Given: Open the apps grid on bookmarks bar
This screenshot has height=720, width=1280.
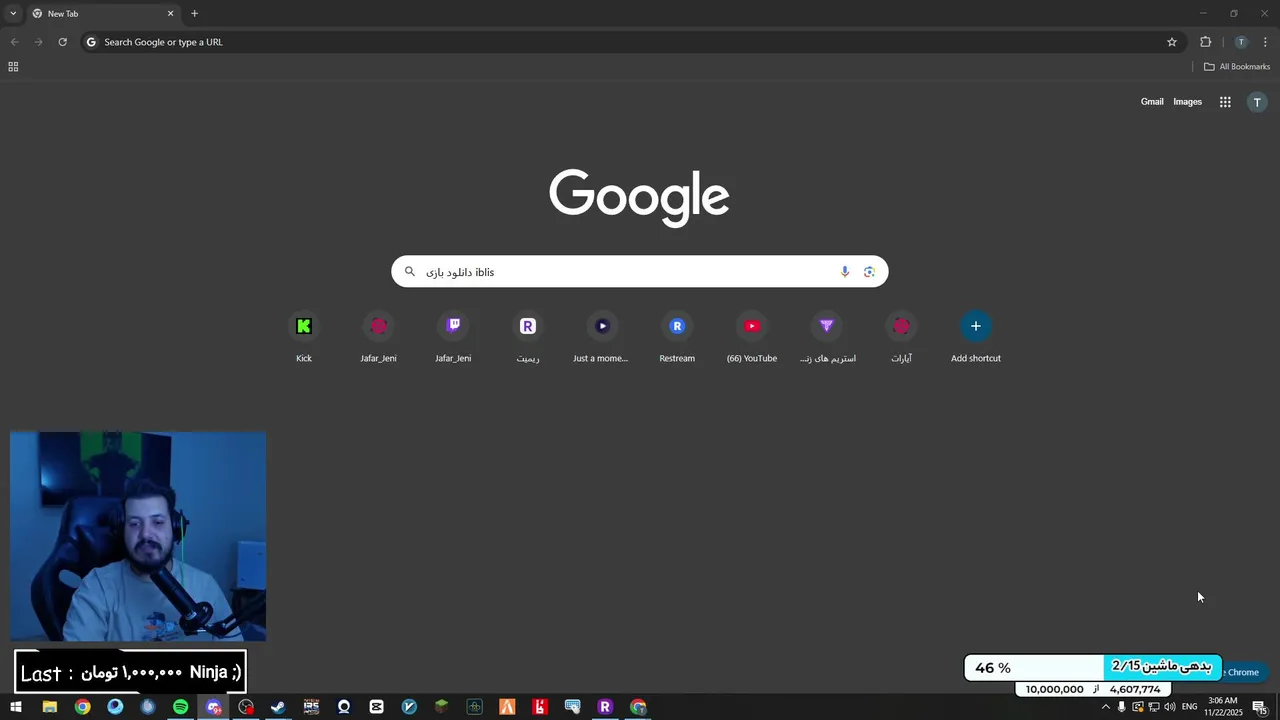Looking at the screenshot, I should pyautogui.click(x=13, y=67).
